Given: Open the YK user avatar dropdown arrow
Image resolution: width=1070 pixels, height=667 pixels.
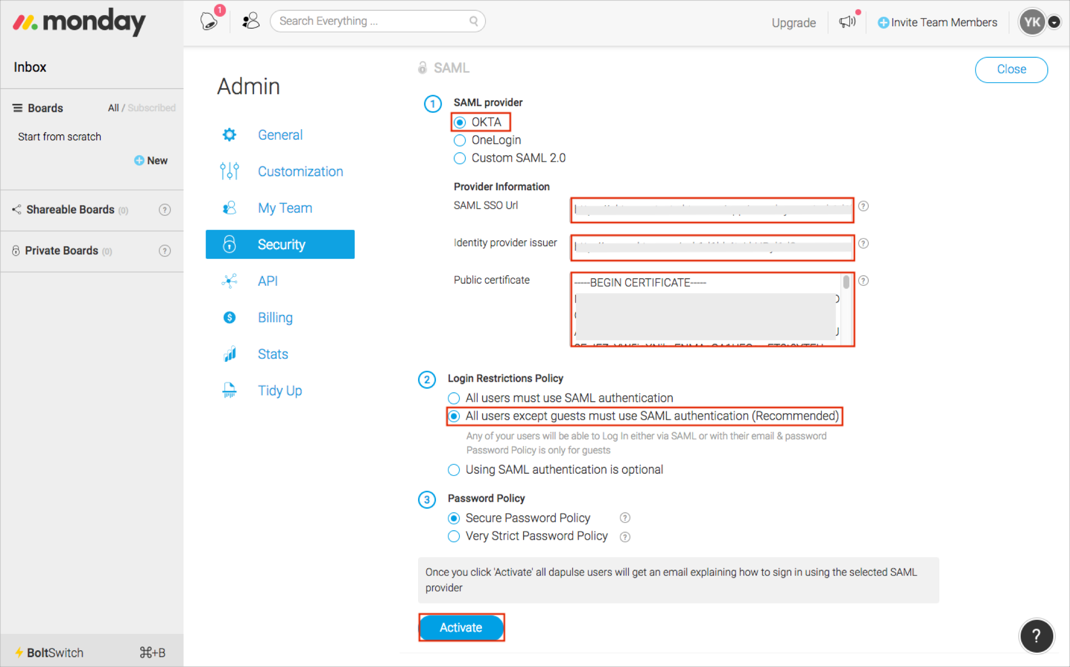Looking at the screenshot, I should tap(1054, 22).
